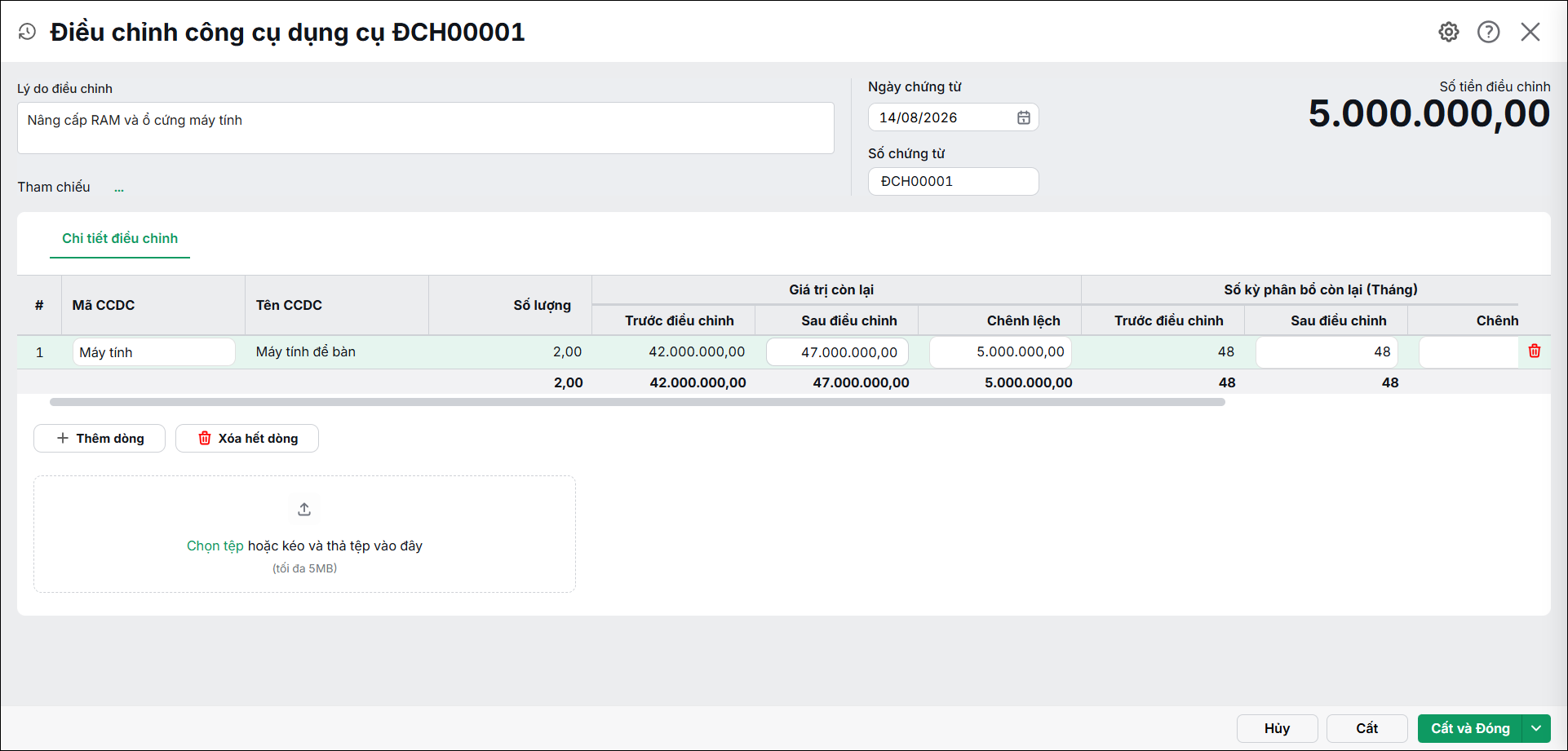Open settings gear icon
Viewport: 1568px width, 751px height.
click(1449, 32)
